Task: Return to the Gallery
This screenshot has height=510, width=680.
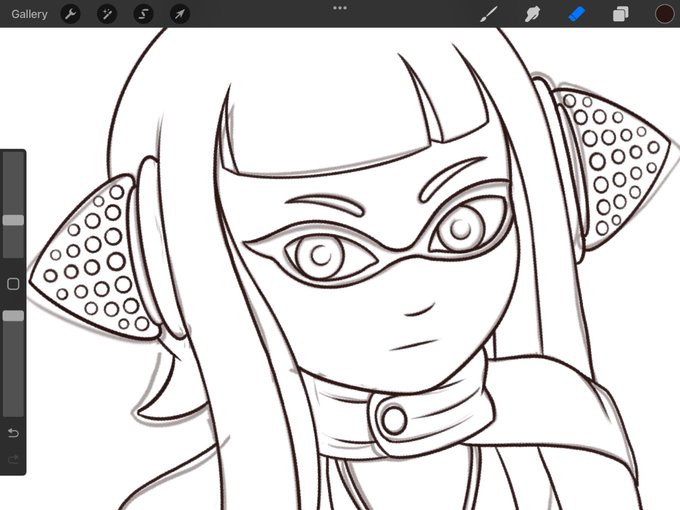Action: pos(29,14)
